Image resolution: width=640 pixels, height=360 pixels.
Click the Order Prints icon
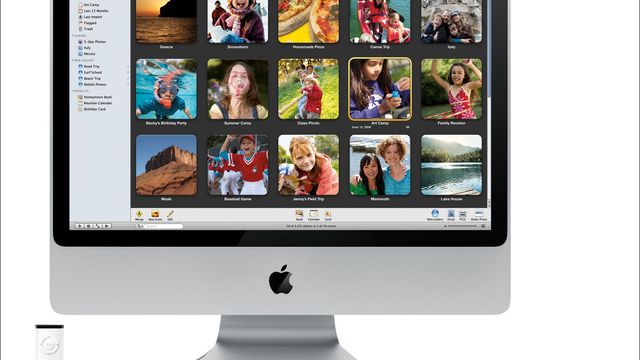[x=479, y=215]
